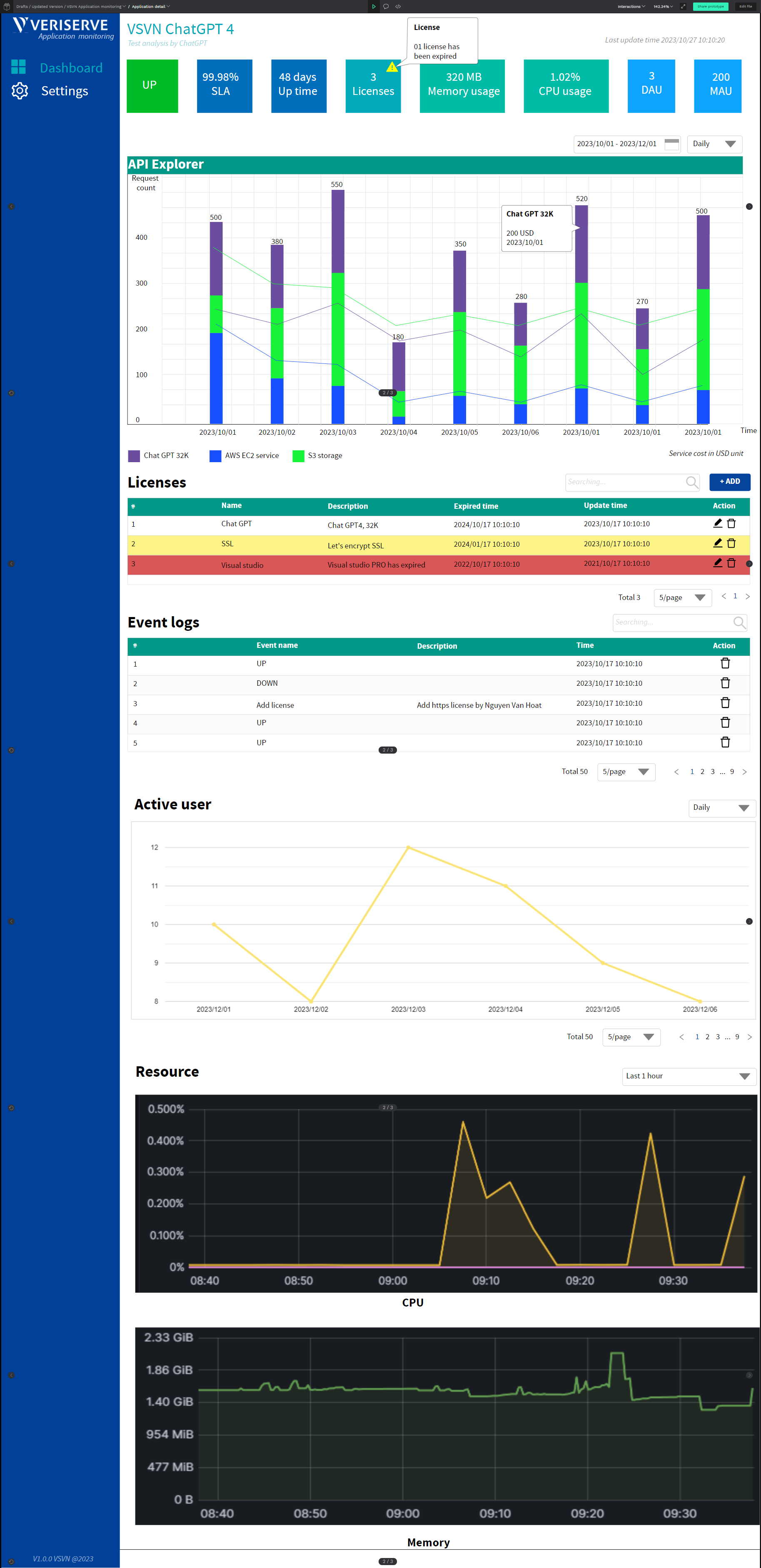
Task: Go to page 9 of Event logs pagination
Action: tap(732, 771)
